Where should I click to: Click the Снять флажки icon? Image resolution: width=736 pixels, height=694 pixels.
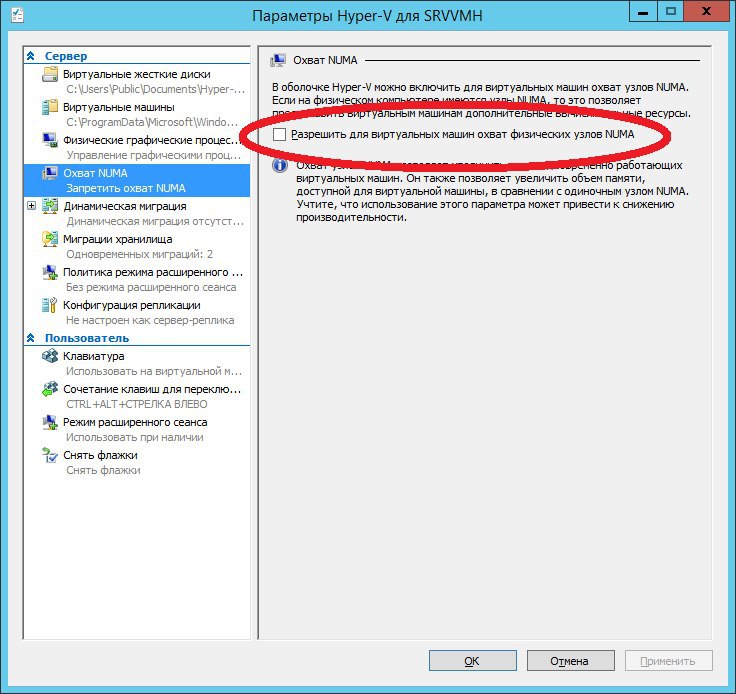point(50,455)
